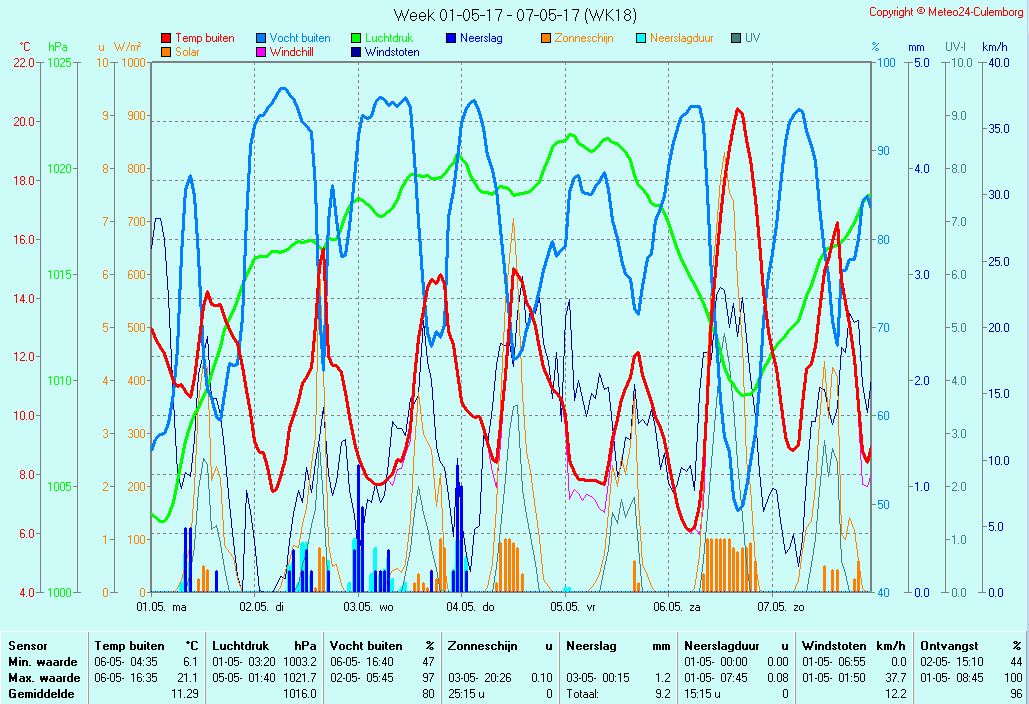The width and height of the screenshot is (1029, 704).
Task: Select the cyan Neerslagduur legend swatch
Action: [x=641, y=38]
